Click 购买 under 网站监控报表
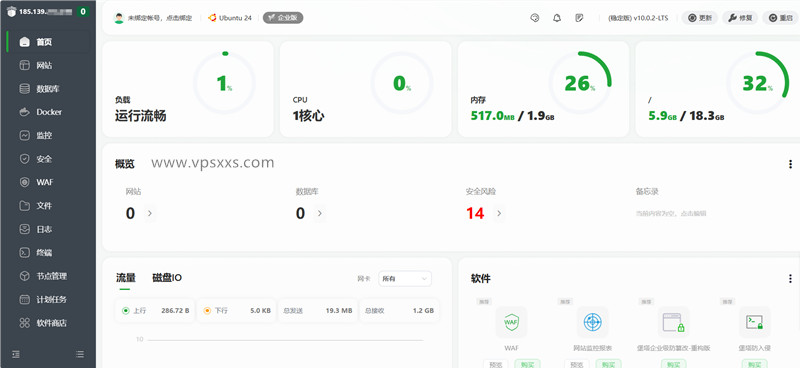This screenshot has height=368, width=800. (608, 364)
